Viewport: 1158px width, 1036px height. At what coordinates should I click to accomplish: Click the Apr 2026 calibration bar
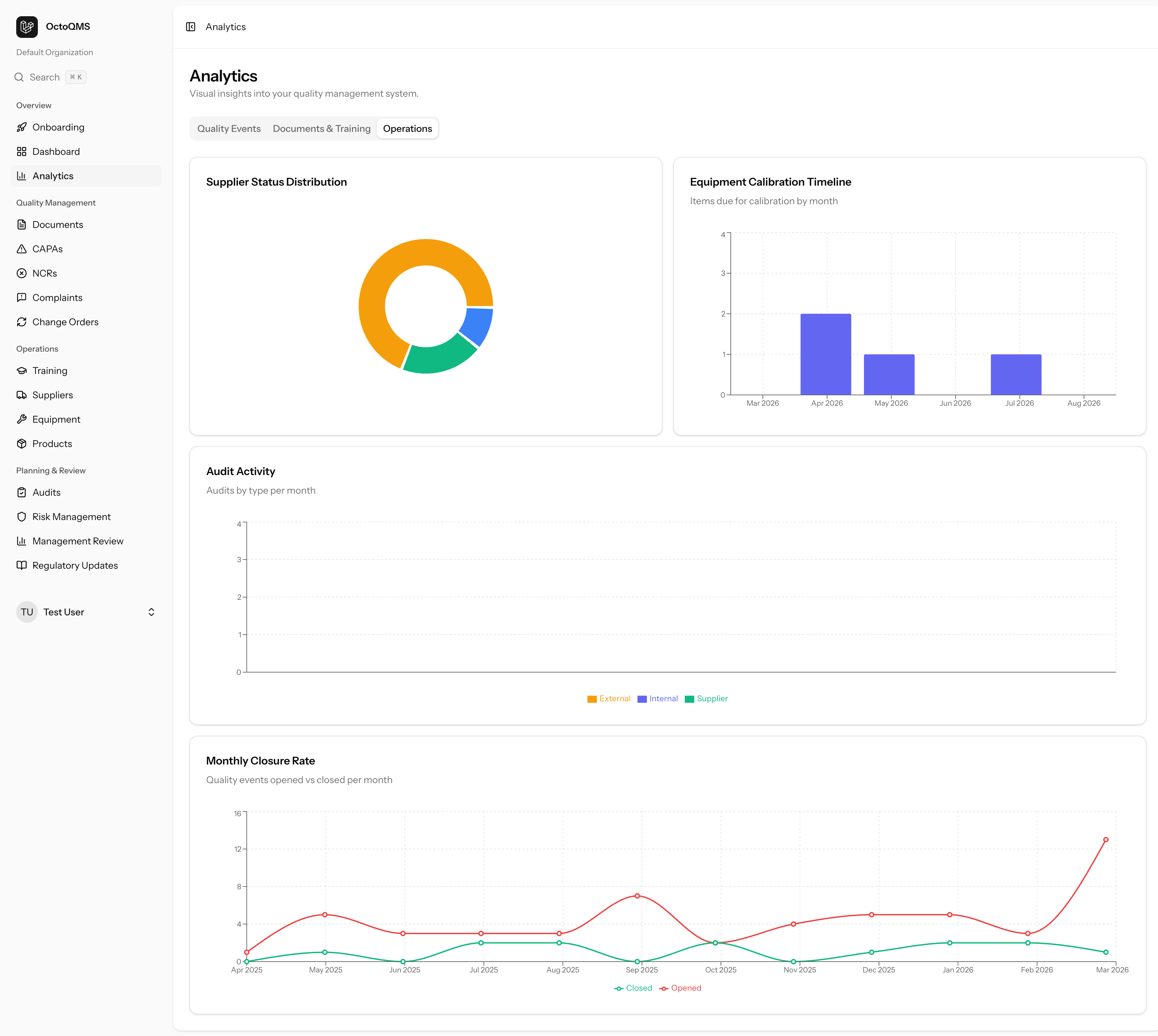point(826,354)
